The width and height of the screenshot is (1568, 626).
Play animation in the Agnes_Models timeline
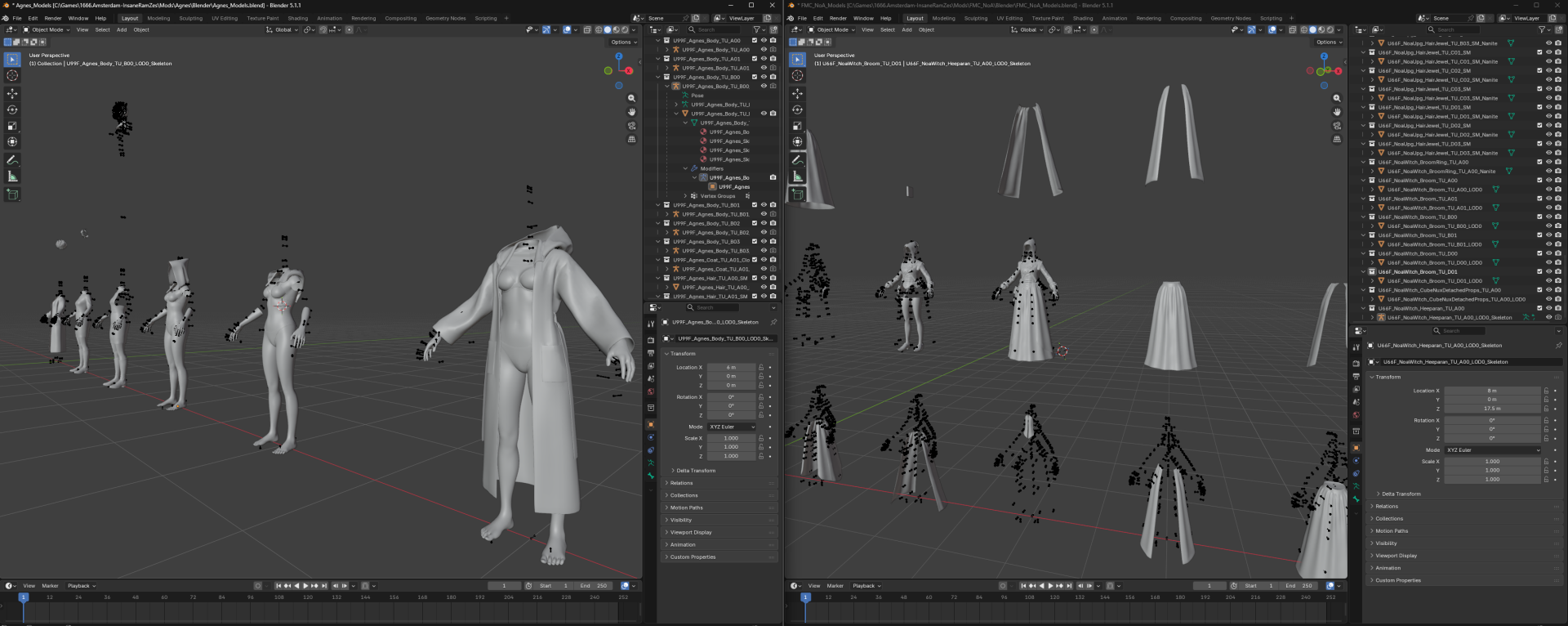tap(305, 586)
